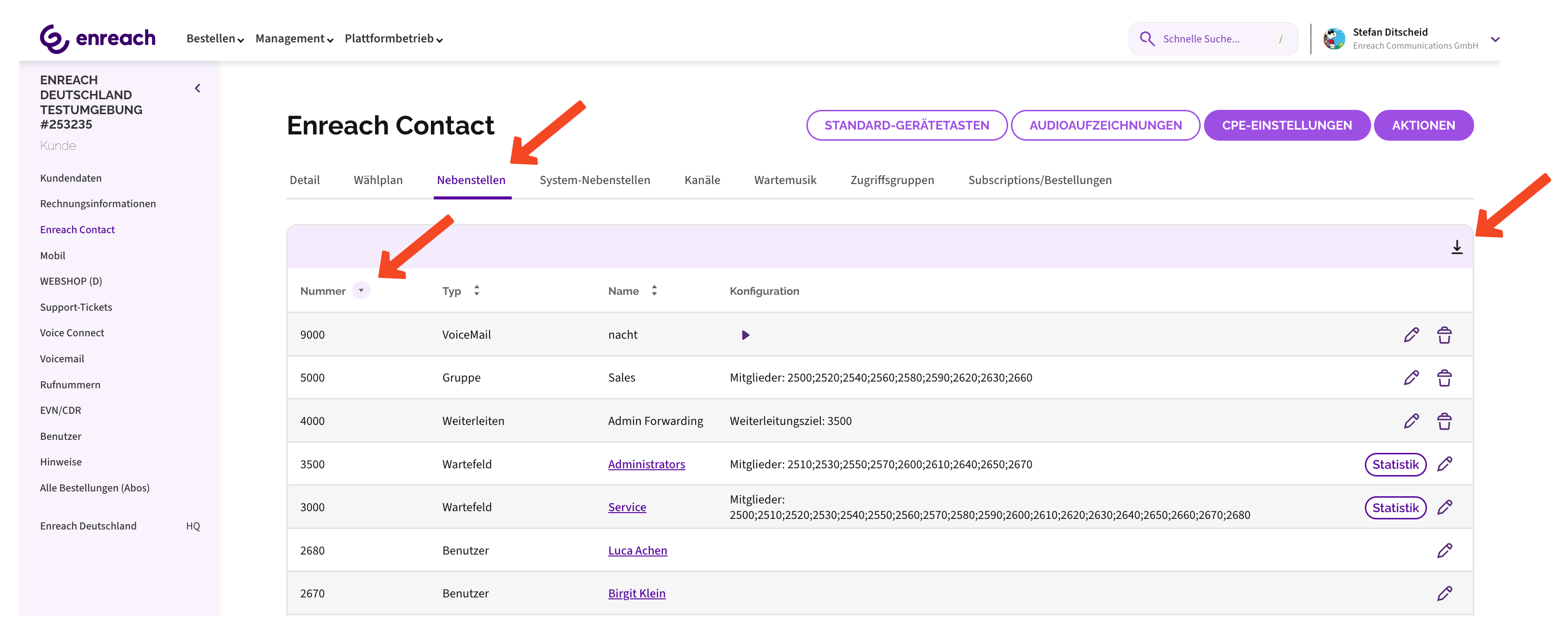Play the nacht voicemail configuration
Viewport: 1568px width, 635px height.
[745, 334]
